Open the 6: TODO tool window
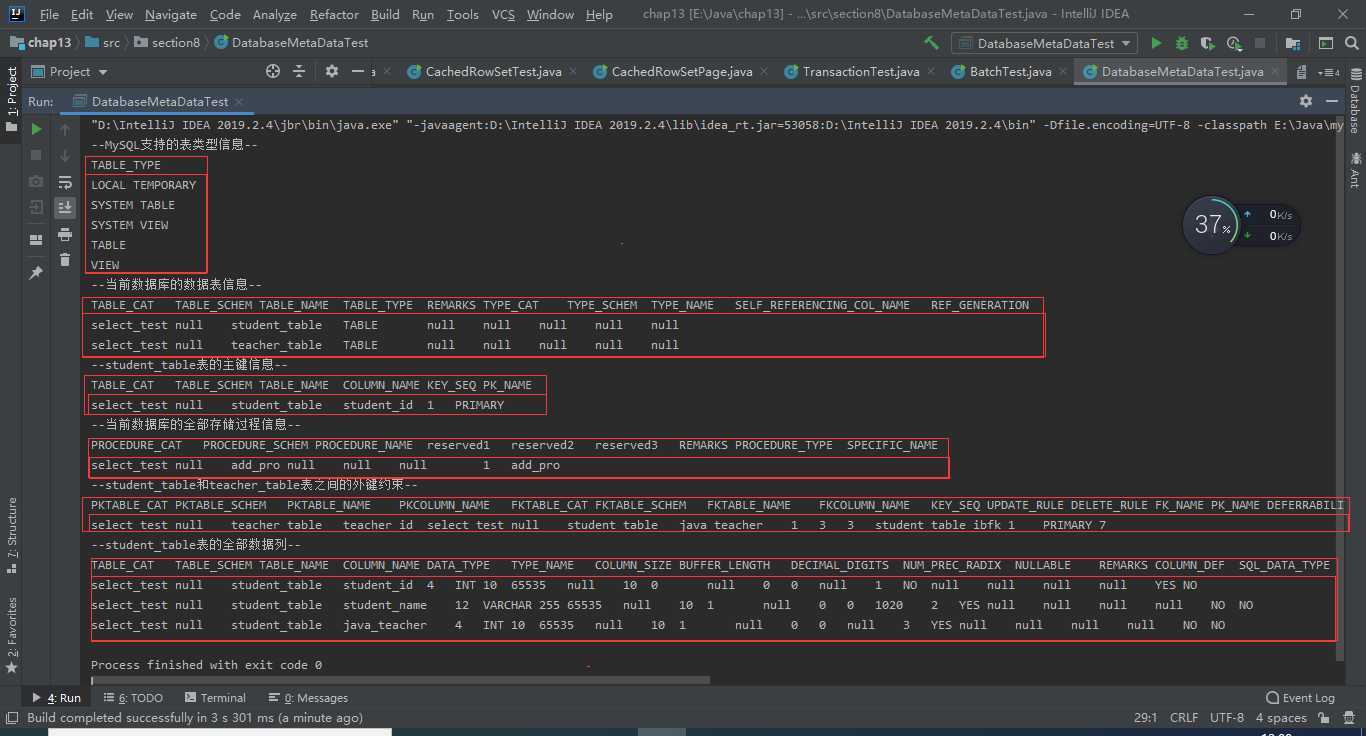Viewport: 1366px width, 736px height. [132, 698]
